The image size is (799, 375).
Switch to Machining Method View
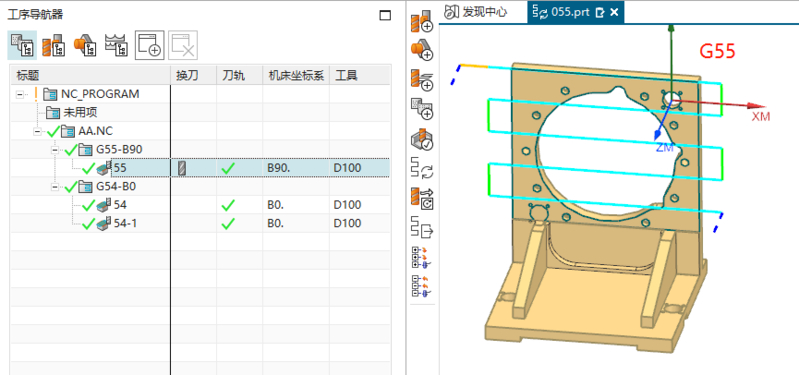[116, 45]
